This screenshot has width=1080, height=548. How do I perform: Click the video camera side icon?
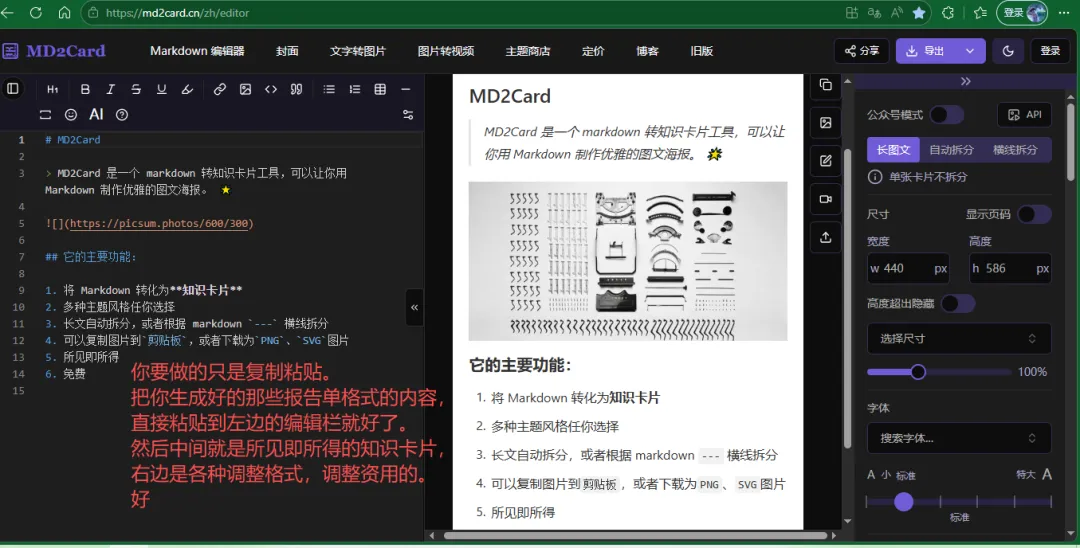pos(826,199)
